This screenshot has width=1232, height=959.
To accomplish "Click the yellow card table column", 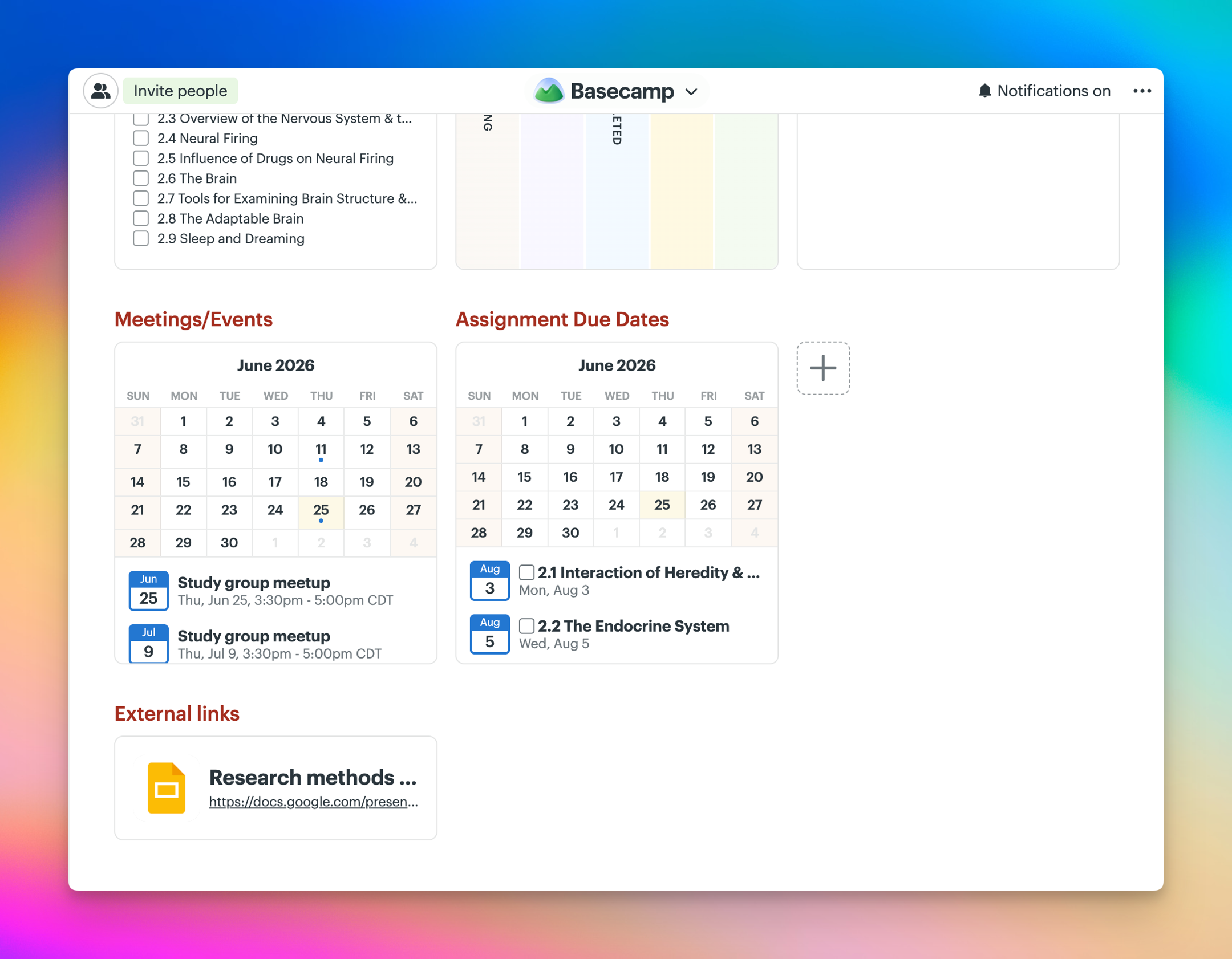I will click(682, 191).
